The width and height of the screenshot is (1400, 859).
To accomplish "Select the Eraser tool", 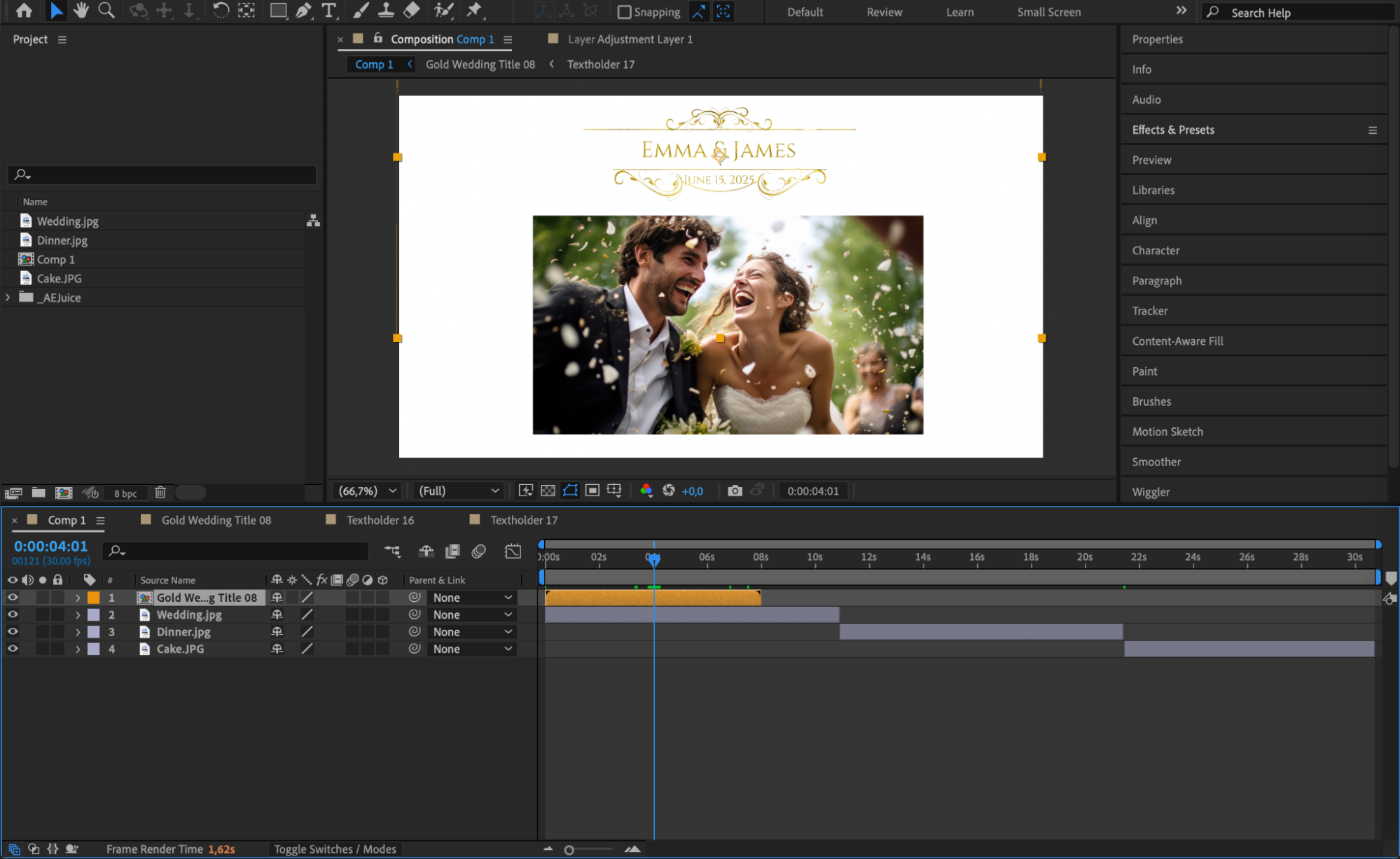I will coord(412,11).
